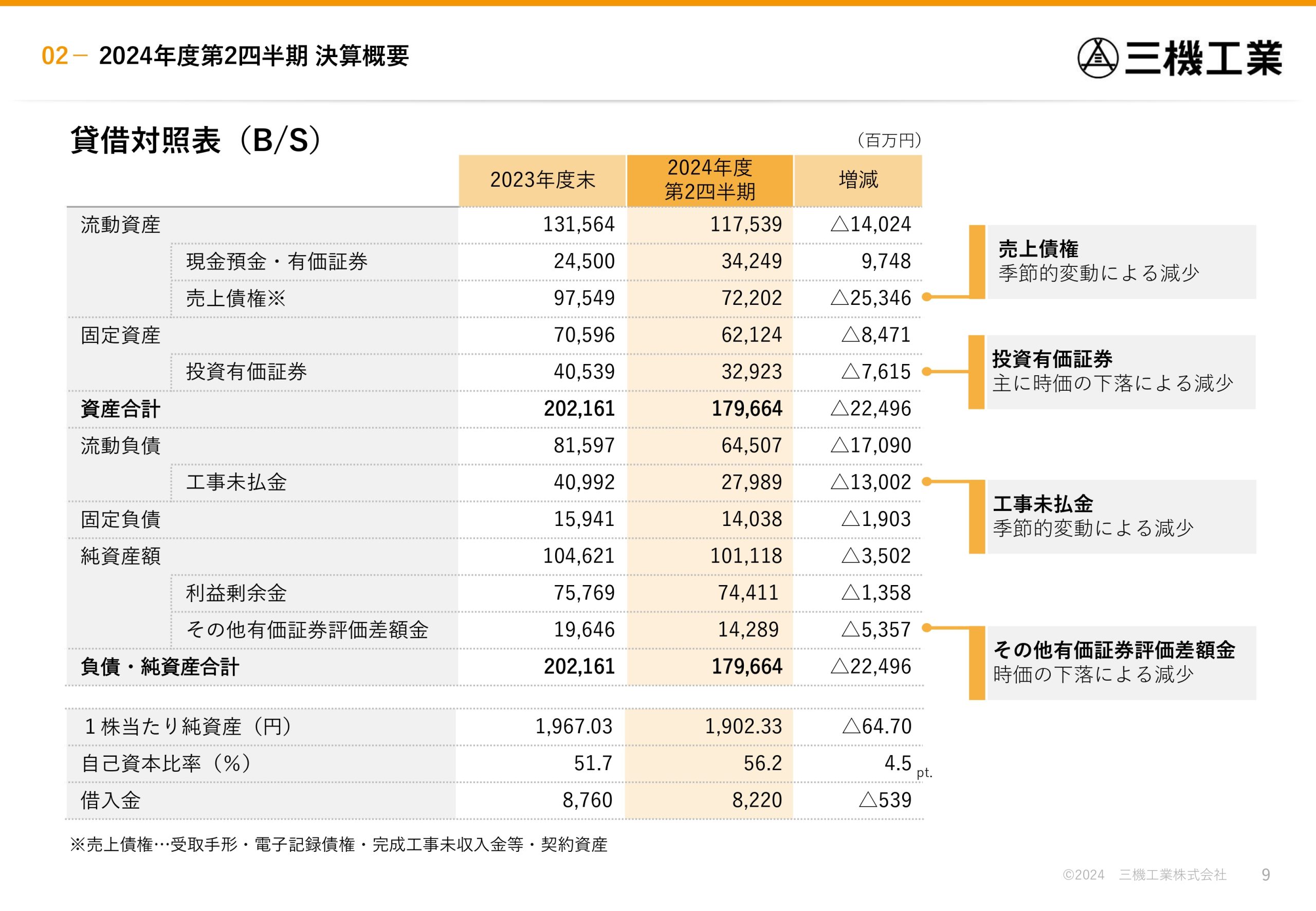Click the heading 貸借対照表（B/S）
1316x911 pixels.
coord(197,140)
